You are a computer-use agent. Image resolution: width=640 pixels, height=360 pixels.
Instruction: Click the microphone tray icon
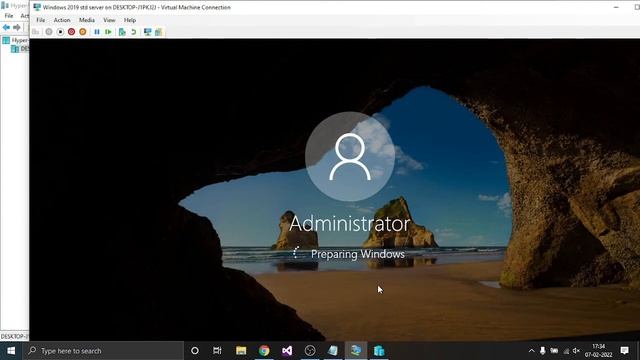click(542, 351)
